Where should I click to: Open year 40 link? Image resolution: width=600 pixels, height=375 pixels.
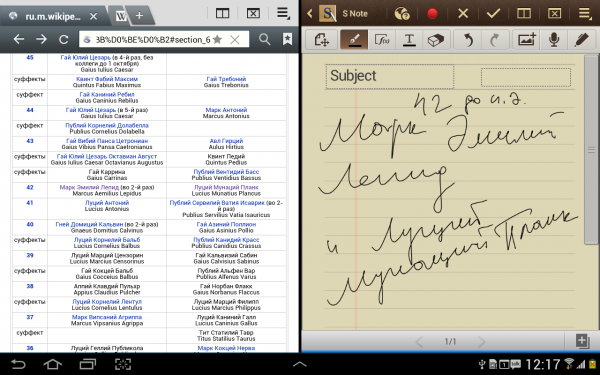coord(30,224)
